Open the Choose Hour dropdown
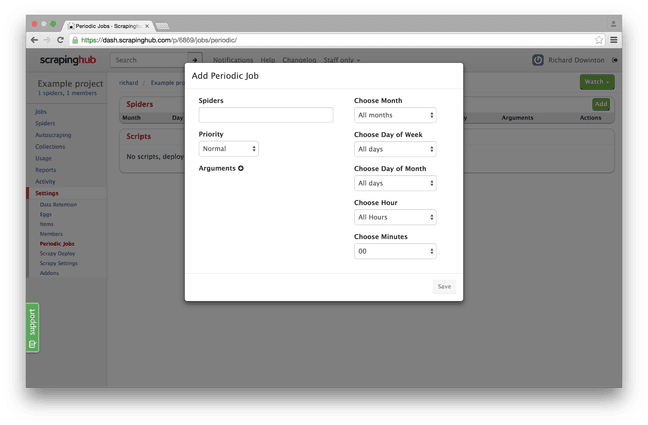 [395, 217]
